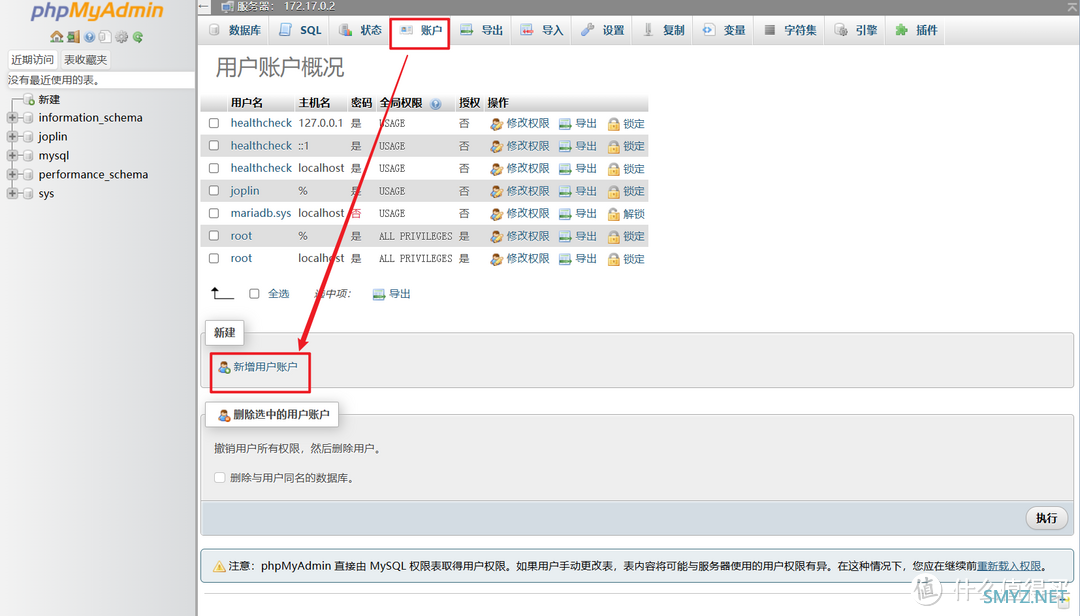Enable 删除与用户同名的数据库 checkbox
Image resolution: width=1080 pixels, height=616 pixels.
coord(220,478)
